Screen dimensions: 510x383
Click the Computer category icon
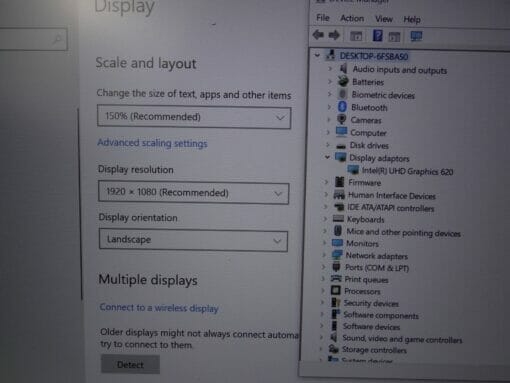[x=341, y=132]
